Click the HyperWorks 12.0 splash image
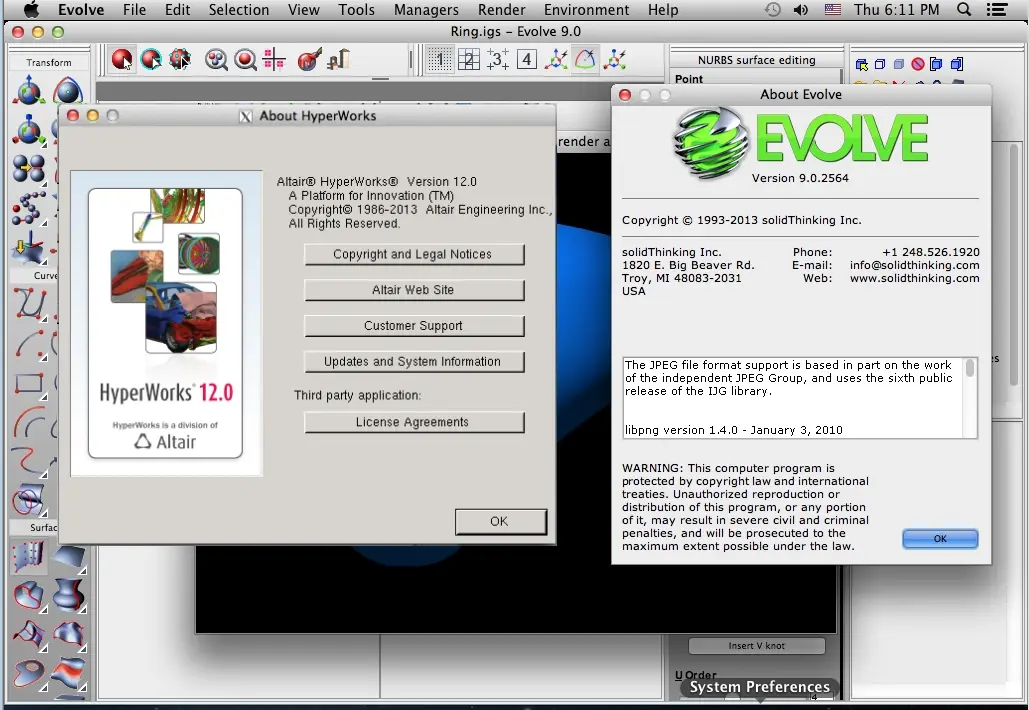This screenshot has height=710, width=1029. 166,324
